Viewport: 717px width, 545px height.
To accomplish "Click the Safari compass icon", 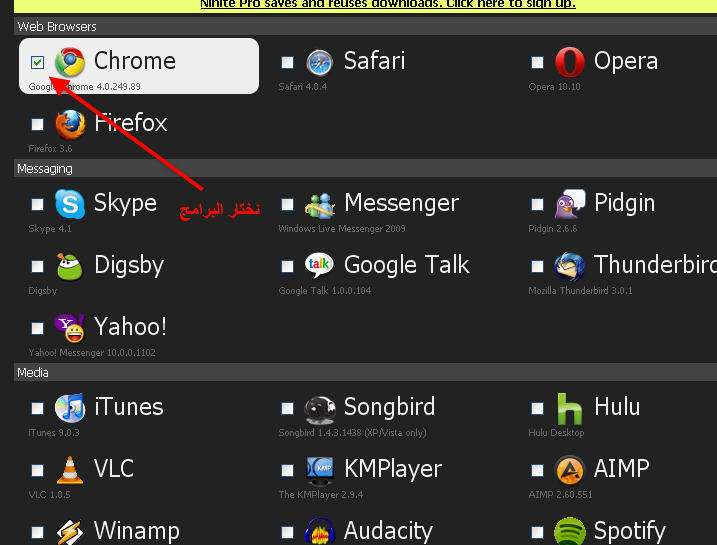I will [319, 62].
